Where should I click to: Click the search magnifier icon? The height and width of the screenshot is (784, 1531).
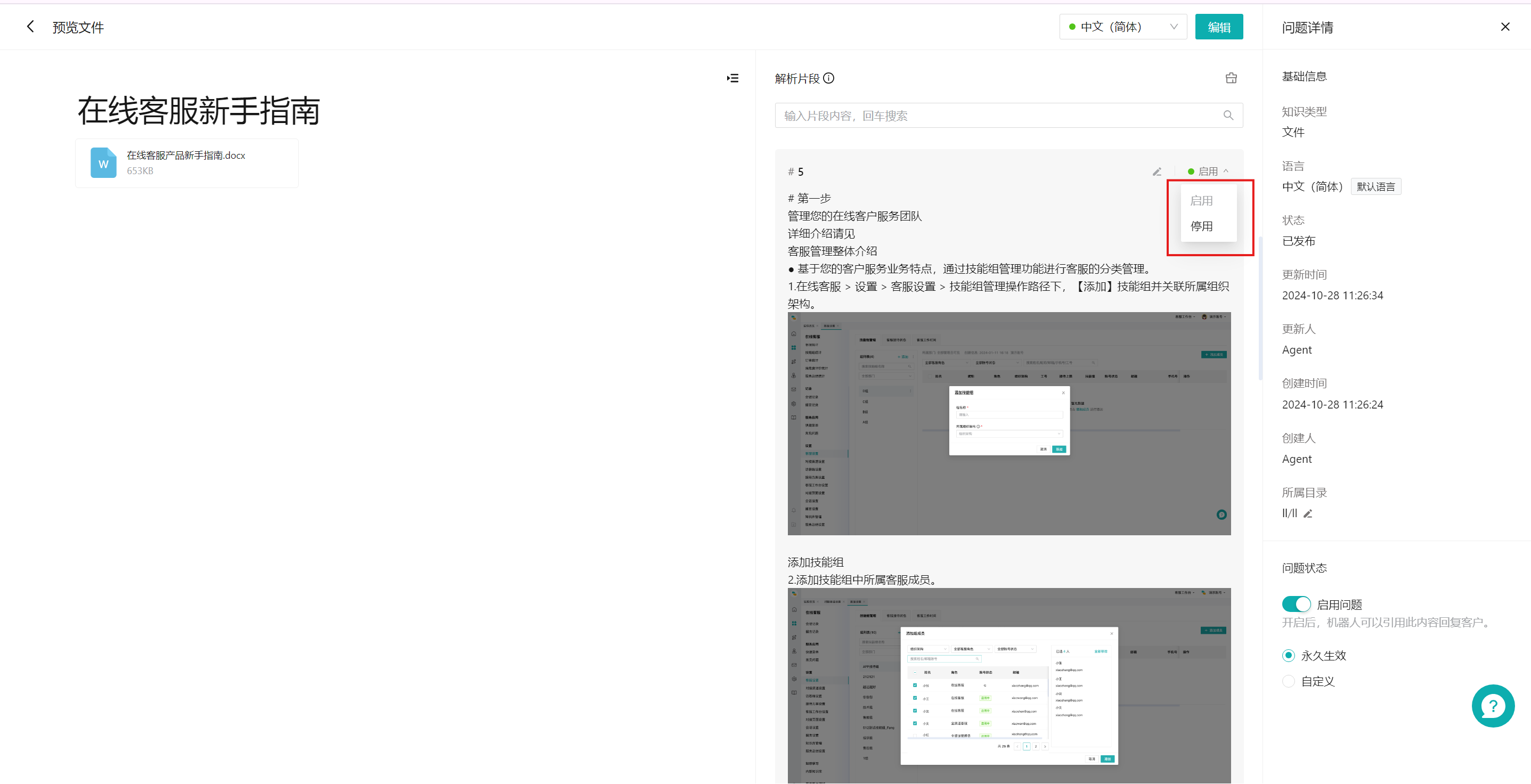coord(1228,116)
